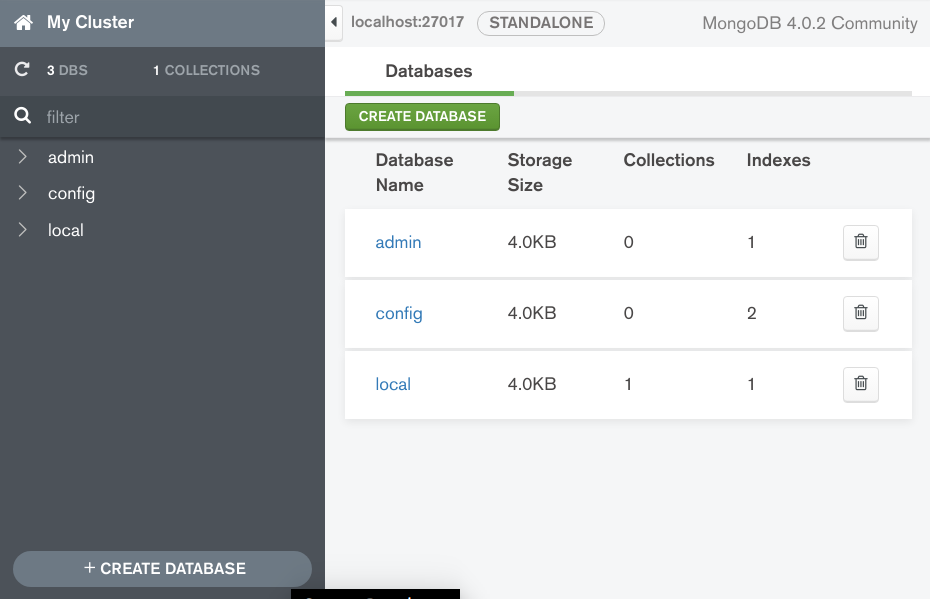
Task: Open the local database link in table
Action: click(x=393, y=384)
